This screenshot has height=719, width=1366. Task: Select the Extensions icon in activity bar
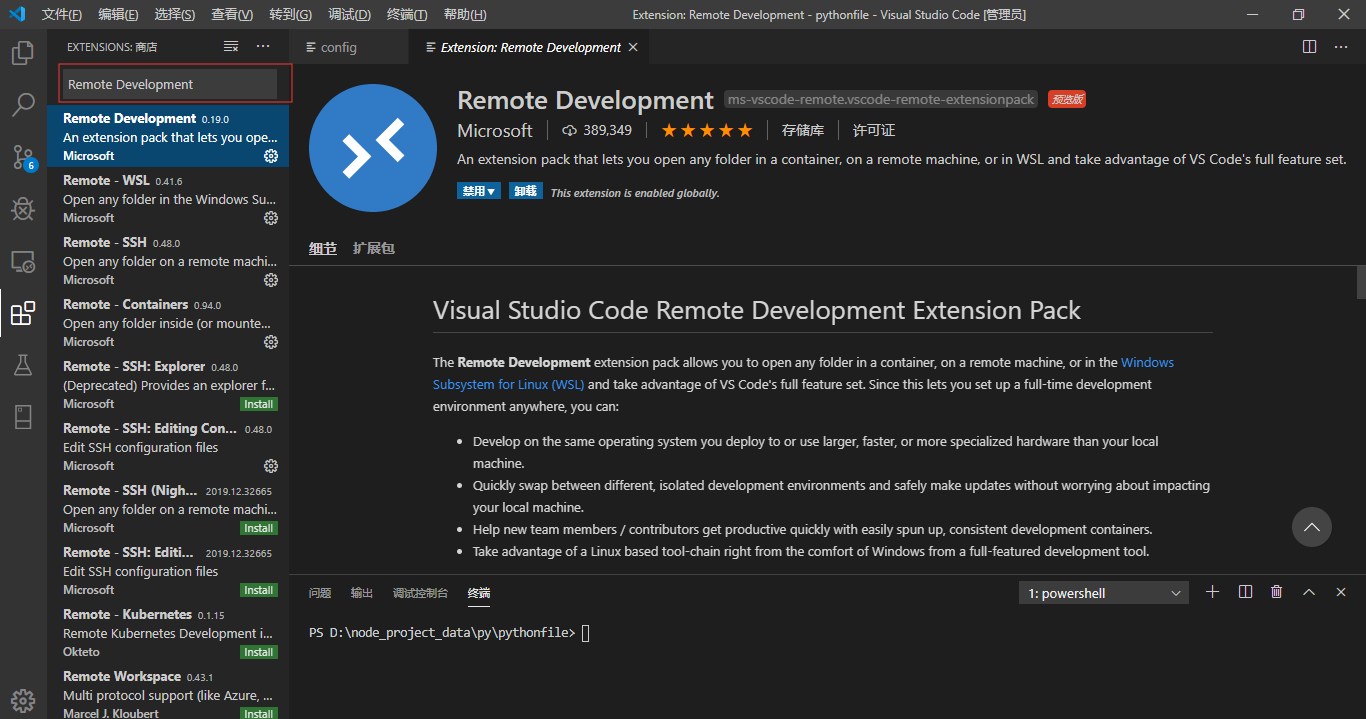[23, 313]
